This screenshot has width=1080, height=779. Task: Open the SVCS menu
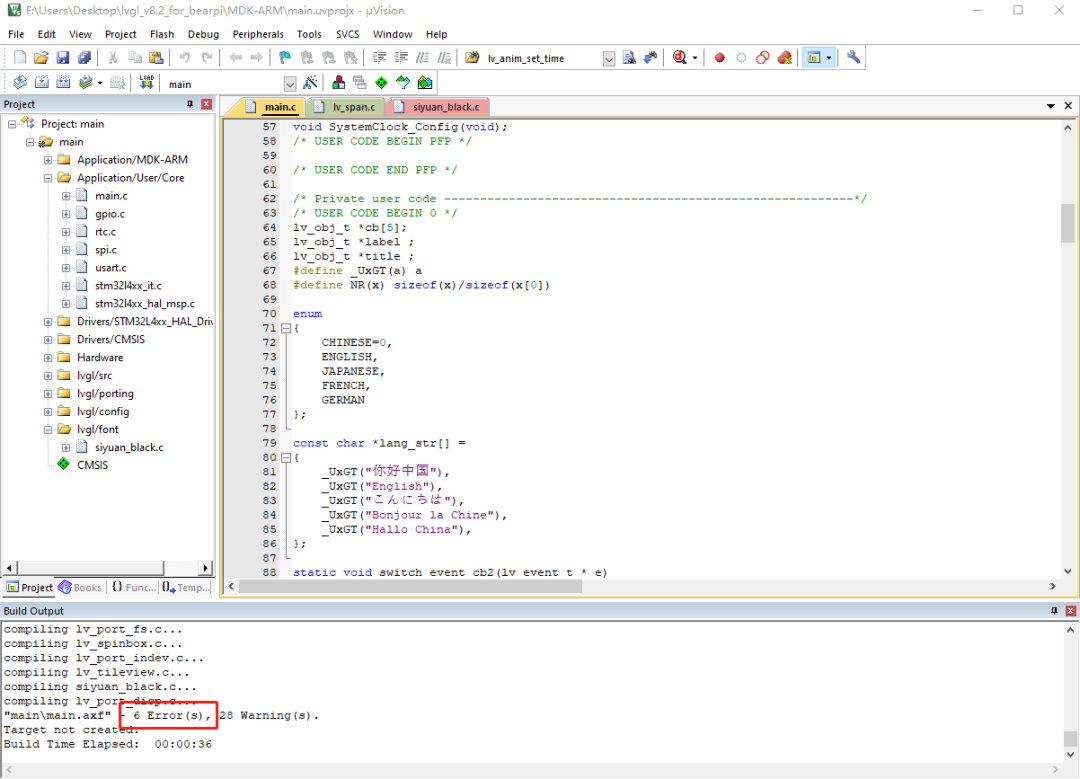point(347,34)
